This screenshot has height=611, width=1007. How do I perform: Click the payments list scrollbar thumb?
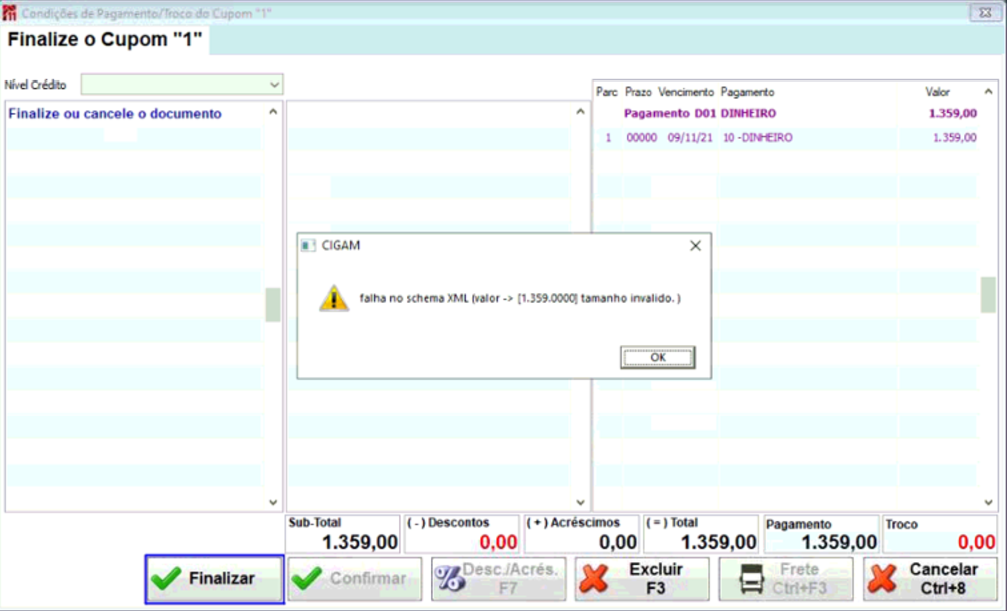(988, 295)
